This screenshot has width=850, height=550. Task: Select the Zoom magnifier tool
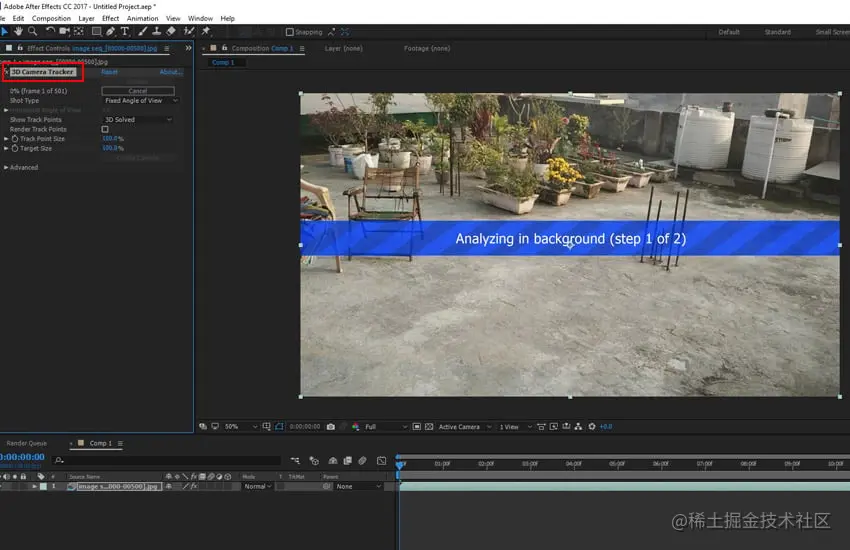[34, 32]
